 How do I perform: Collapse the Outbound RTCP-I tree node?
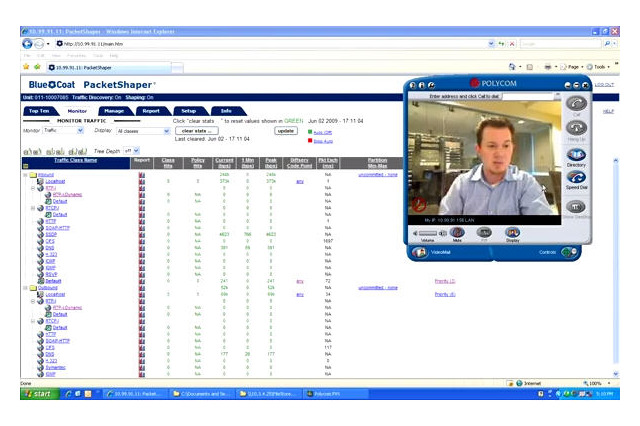pos(33,321)
